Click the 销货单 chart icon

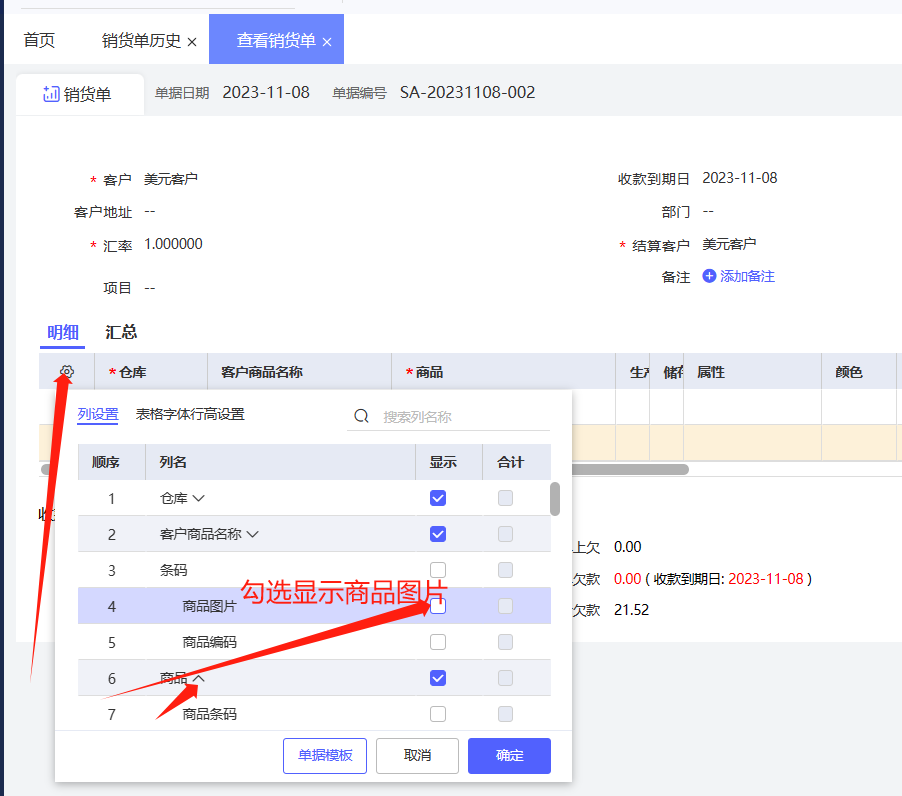50,94
